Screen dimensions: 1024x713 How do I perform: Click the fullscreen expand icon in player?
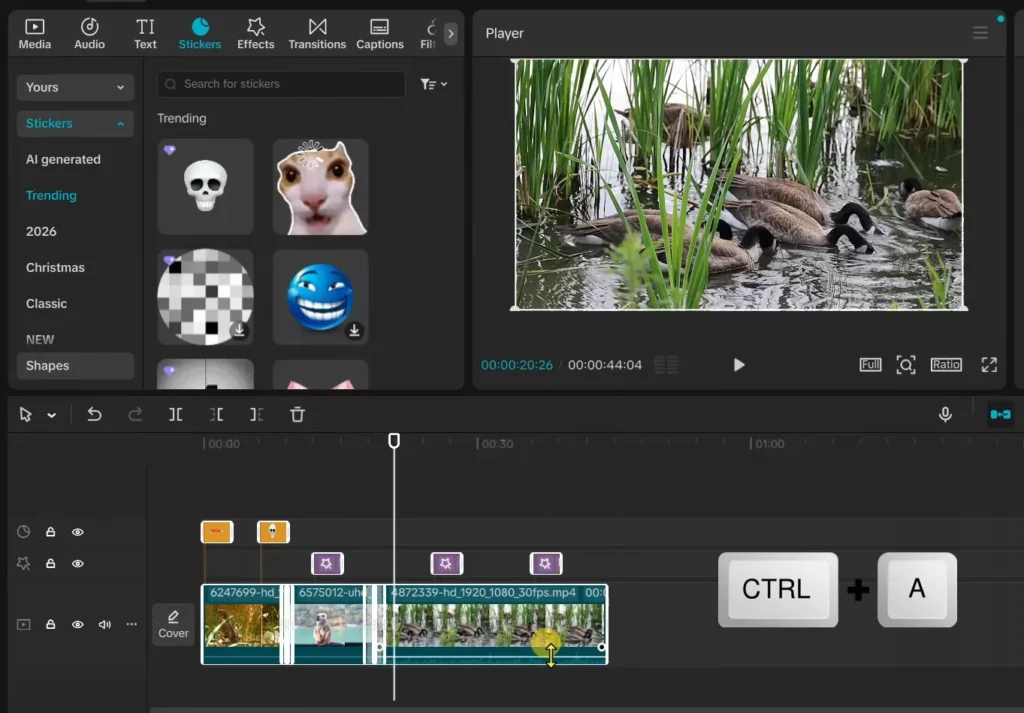[x=989, y=365]
